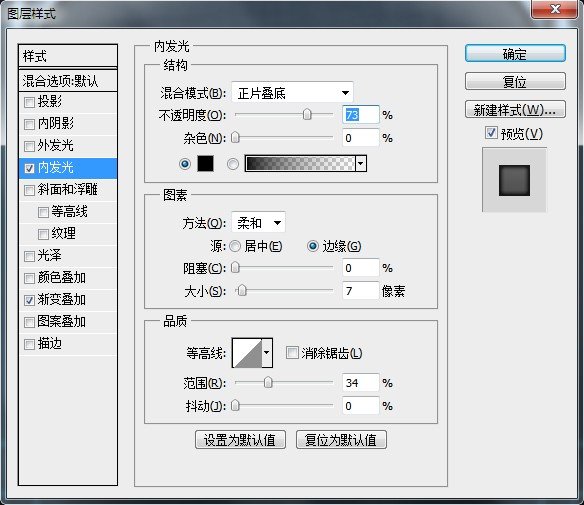Select the gradient glow radio button
The height and width of the screenshot is (505, 584).
[x=233, y=164]
